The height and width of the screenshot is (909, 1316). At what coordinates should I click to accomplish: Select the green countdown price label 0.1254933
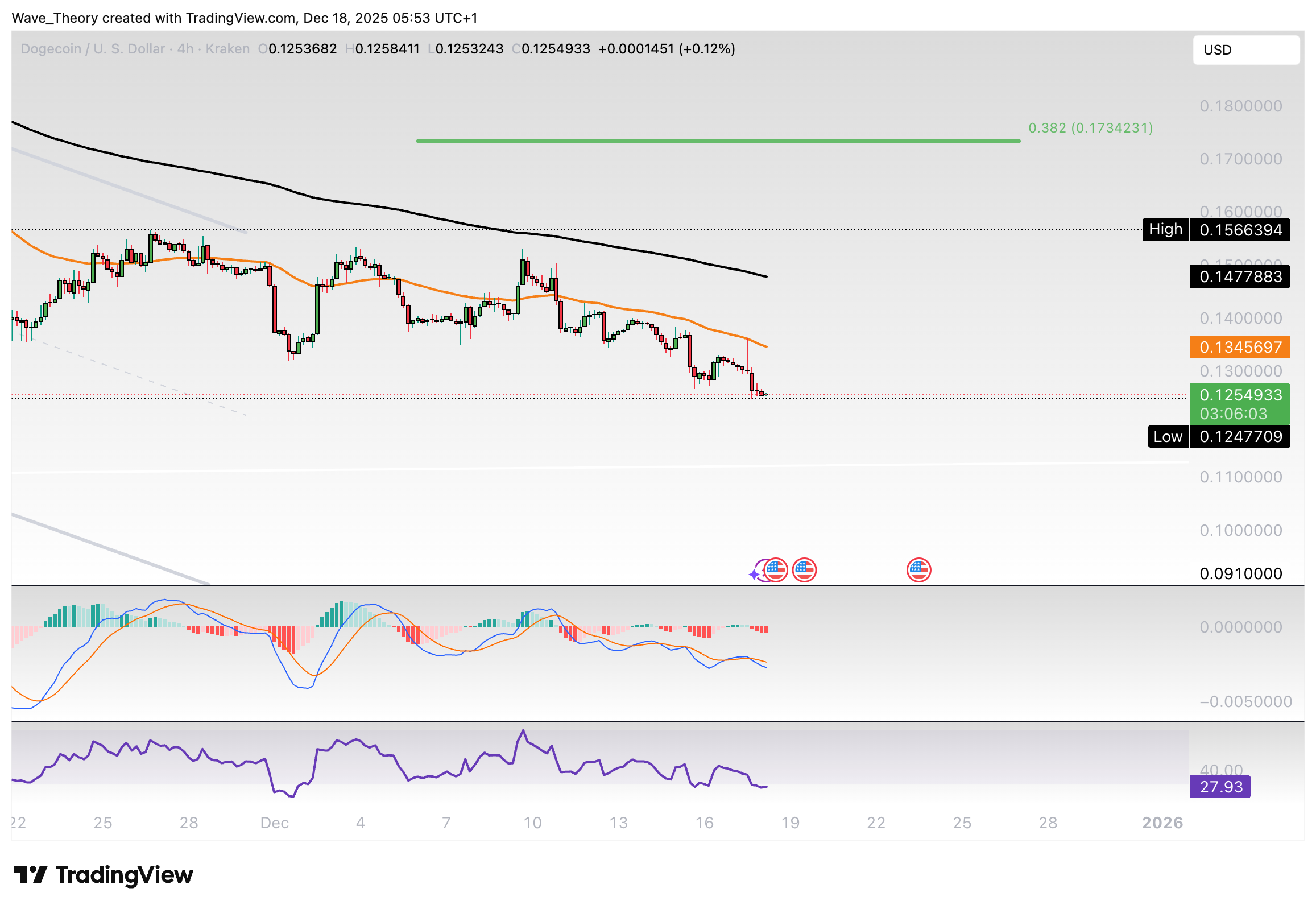1240,395
